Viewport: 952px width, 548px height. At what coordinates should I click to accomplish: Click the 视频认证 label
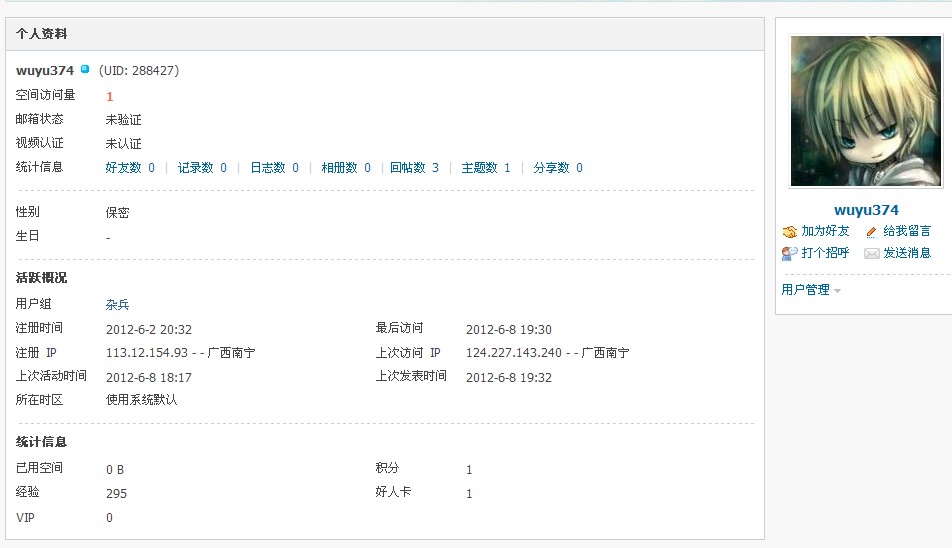point(39,143)
